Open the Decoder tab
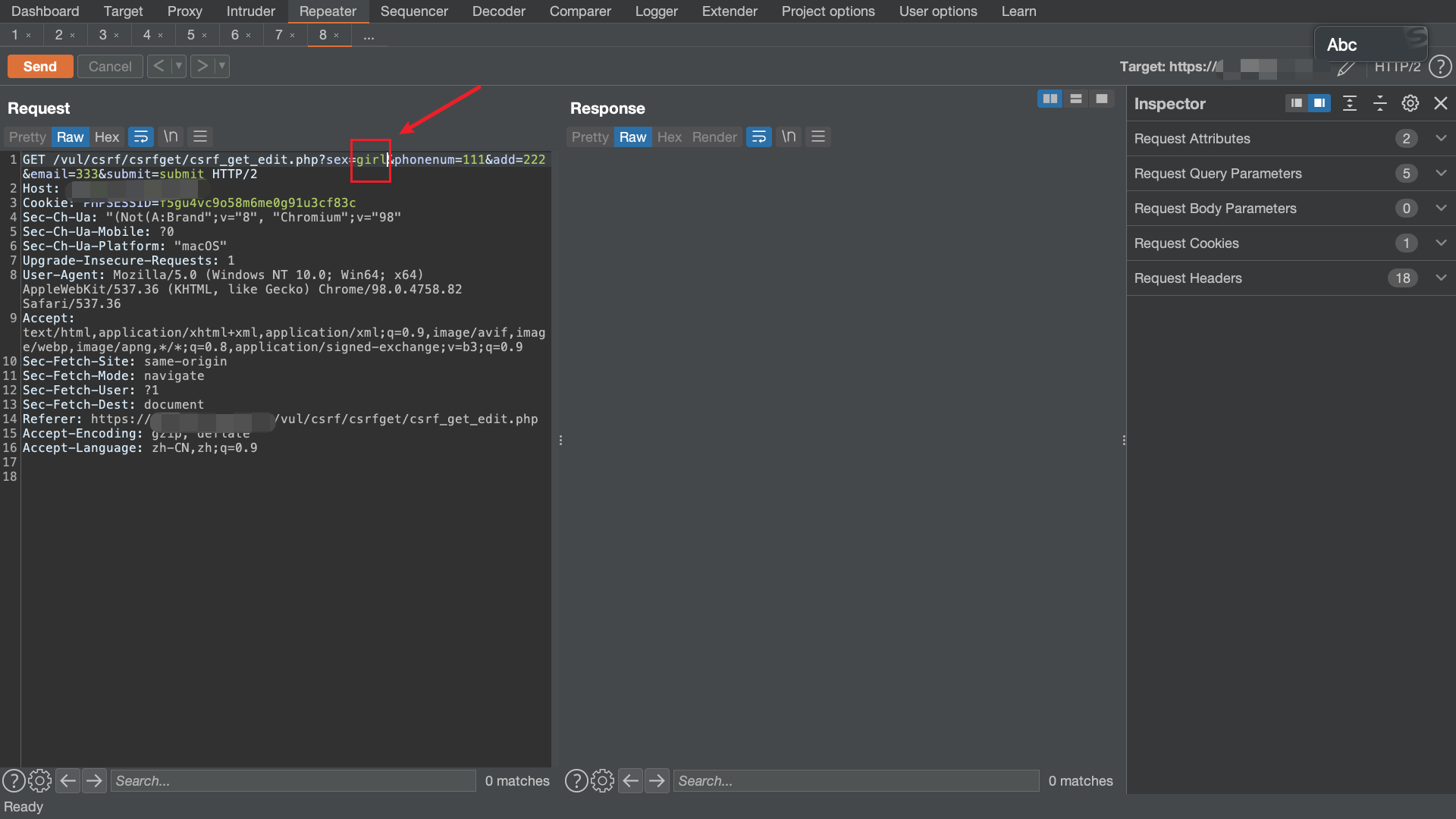 click(x=499, y=11)
